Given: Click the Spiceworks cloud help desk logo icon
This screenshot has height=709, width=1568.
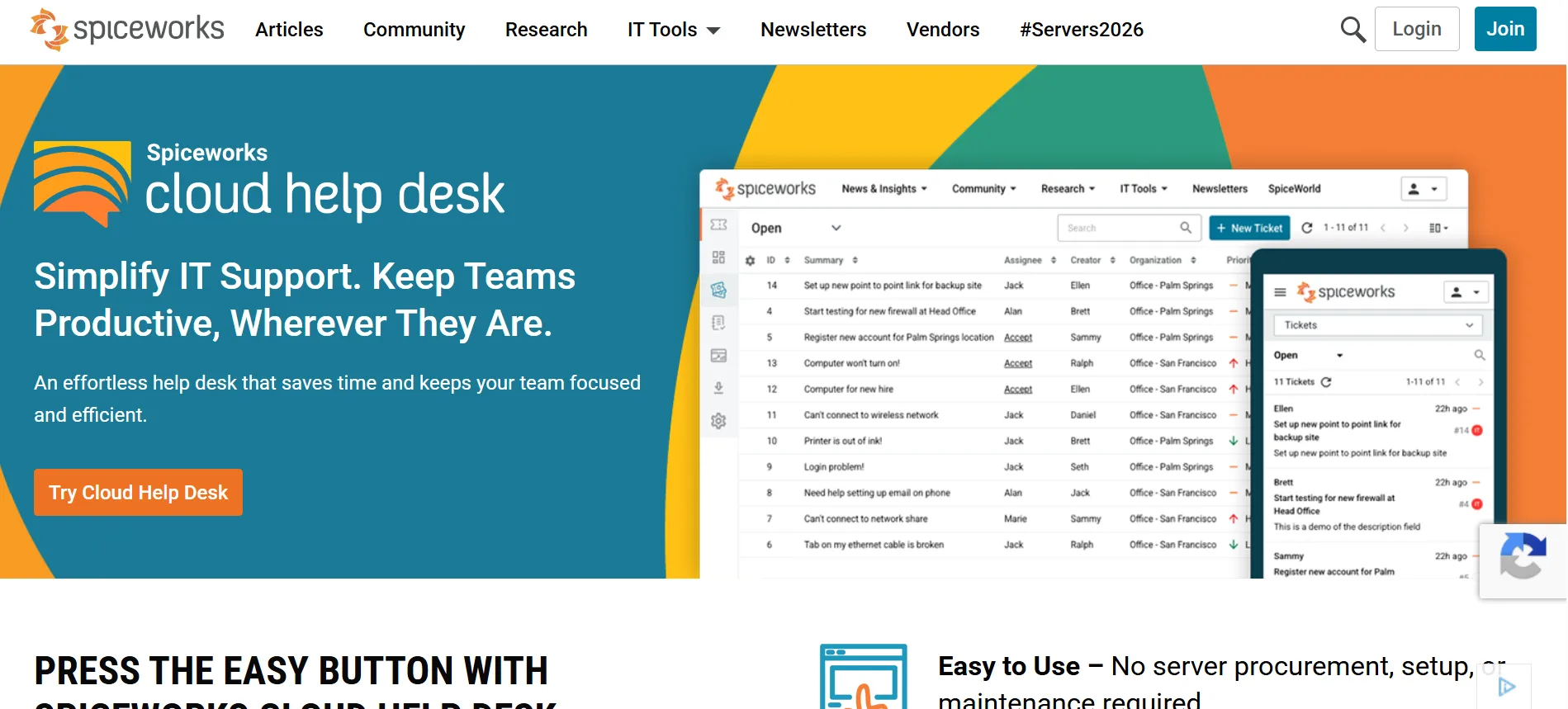Looking at the screenshot, I should coord(82,183).
